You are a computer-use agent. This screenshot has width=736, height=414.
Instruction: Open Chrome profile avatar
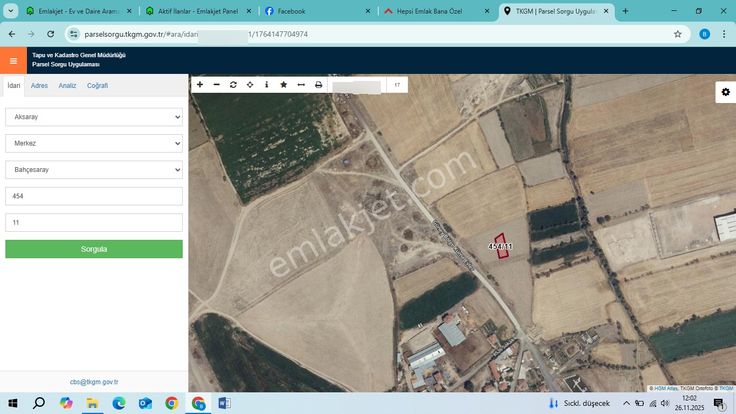coord(704,34)
